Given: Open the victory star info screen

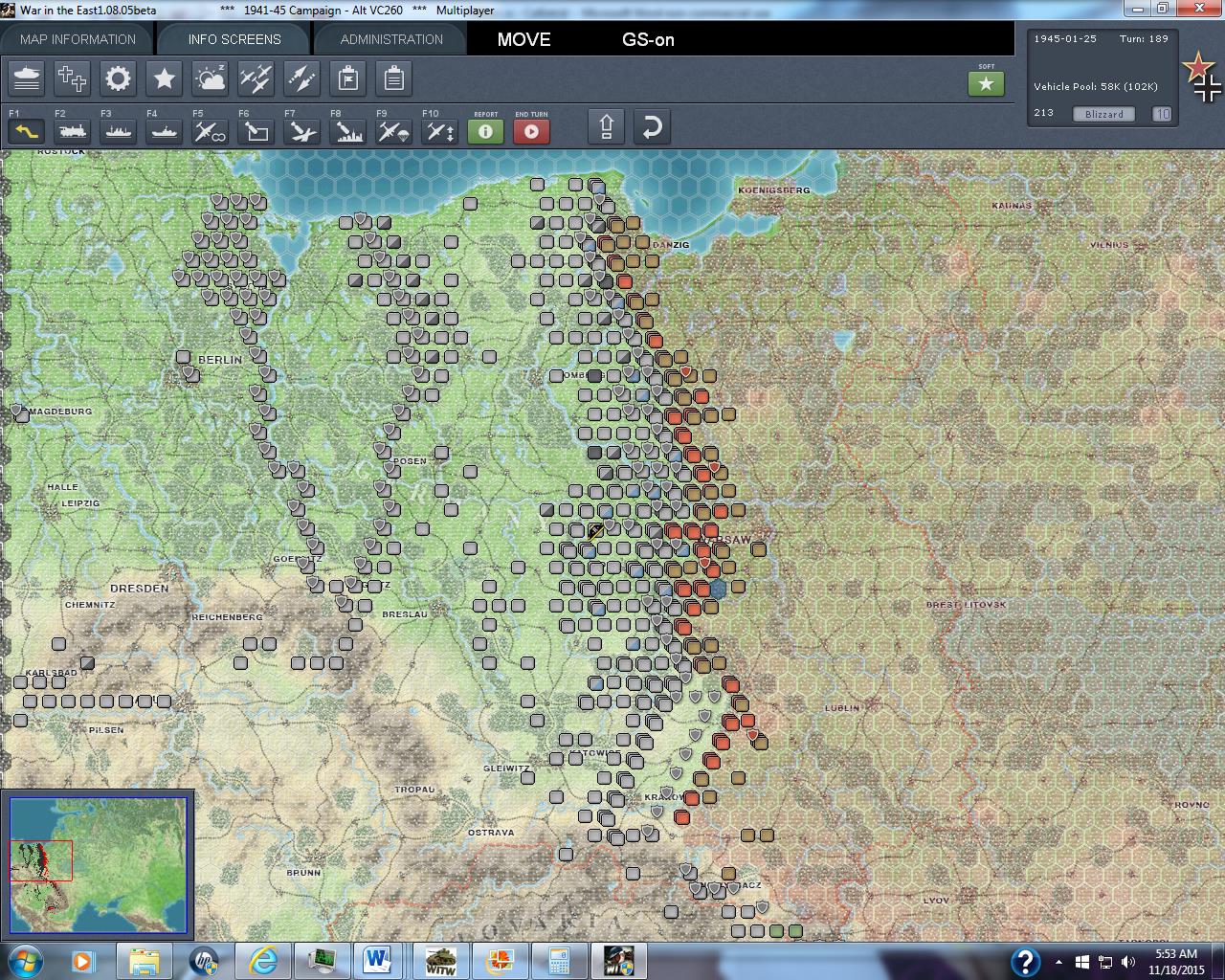Looking at the screenshot, I should tap(165, 78).
